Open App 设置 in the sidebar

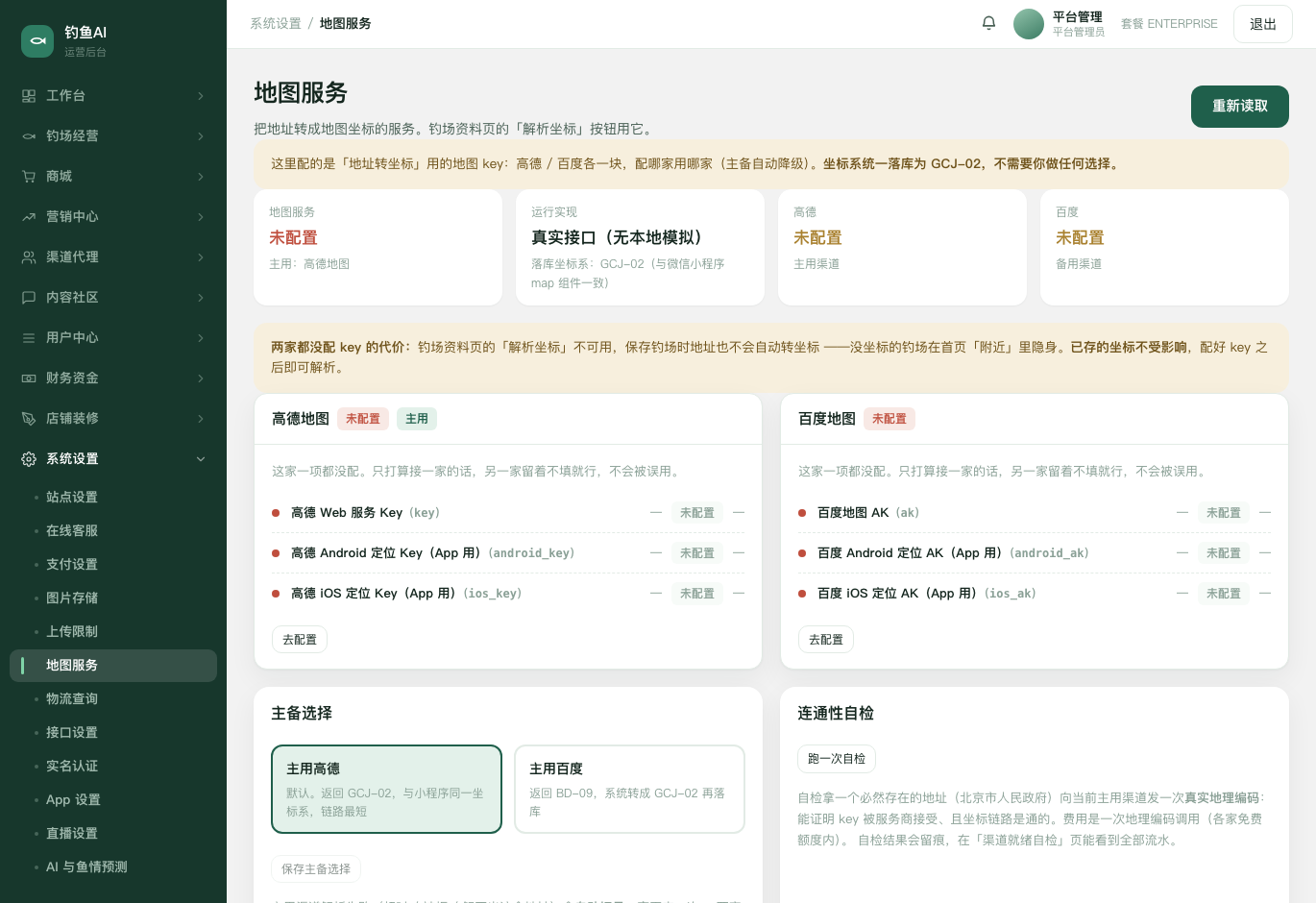pos(113,799)
